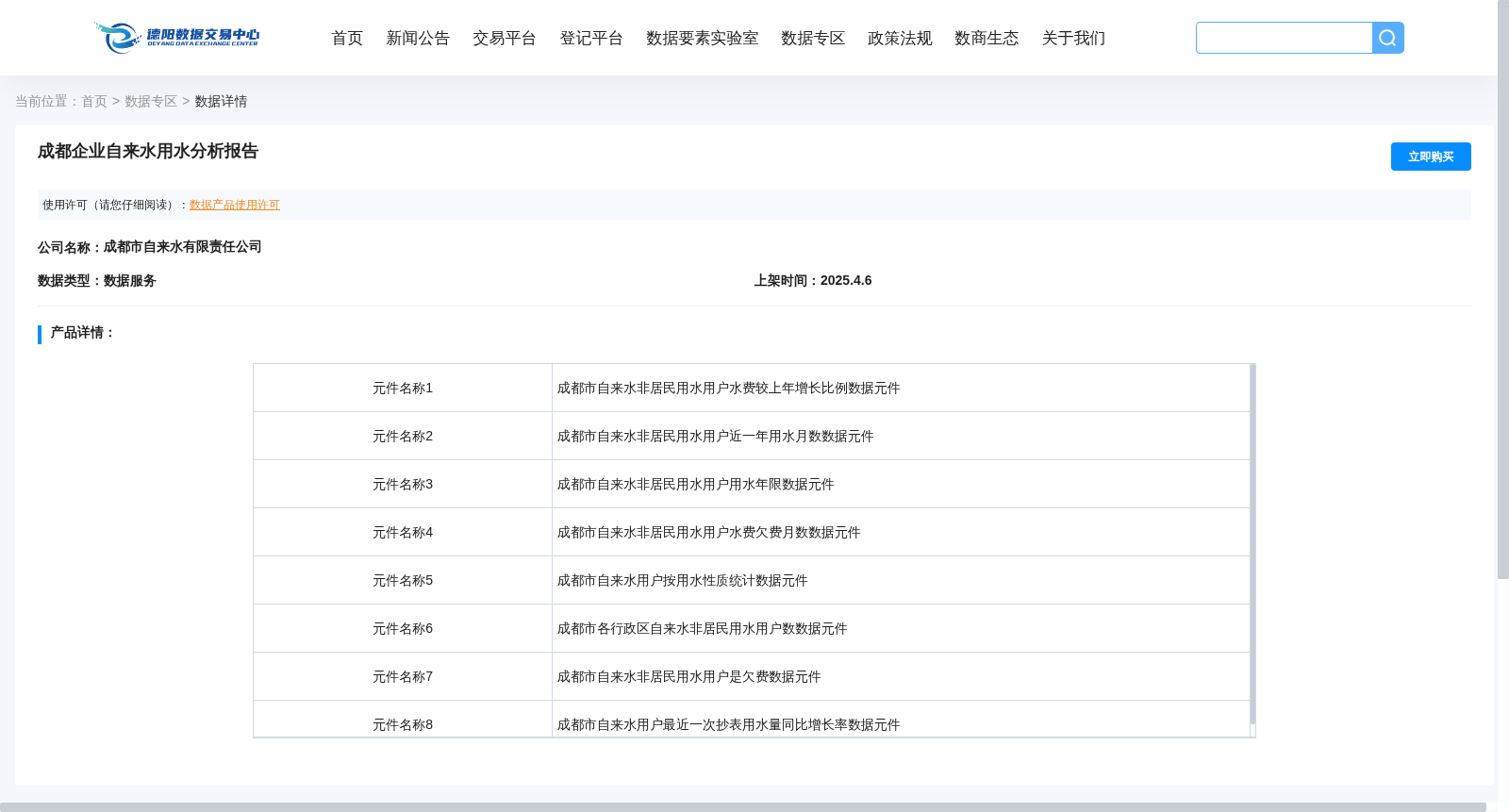Select 政策法规 in the navigation bar
Screen dimensions: 1509x812
[x=900, y=38]
